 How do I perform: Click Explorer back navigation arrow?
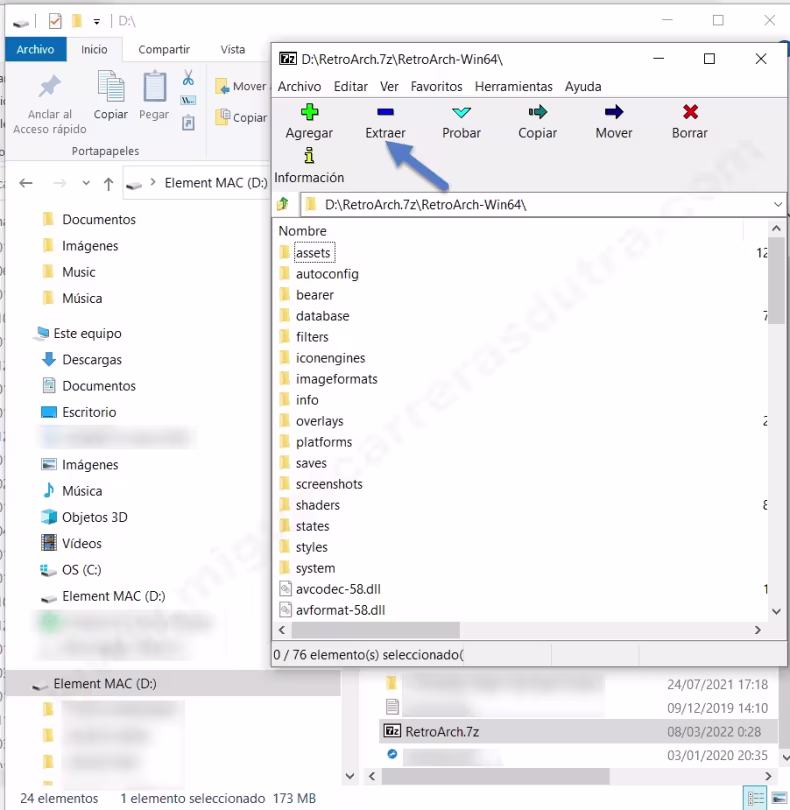tap(26, 183)
